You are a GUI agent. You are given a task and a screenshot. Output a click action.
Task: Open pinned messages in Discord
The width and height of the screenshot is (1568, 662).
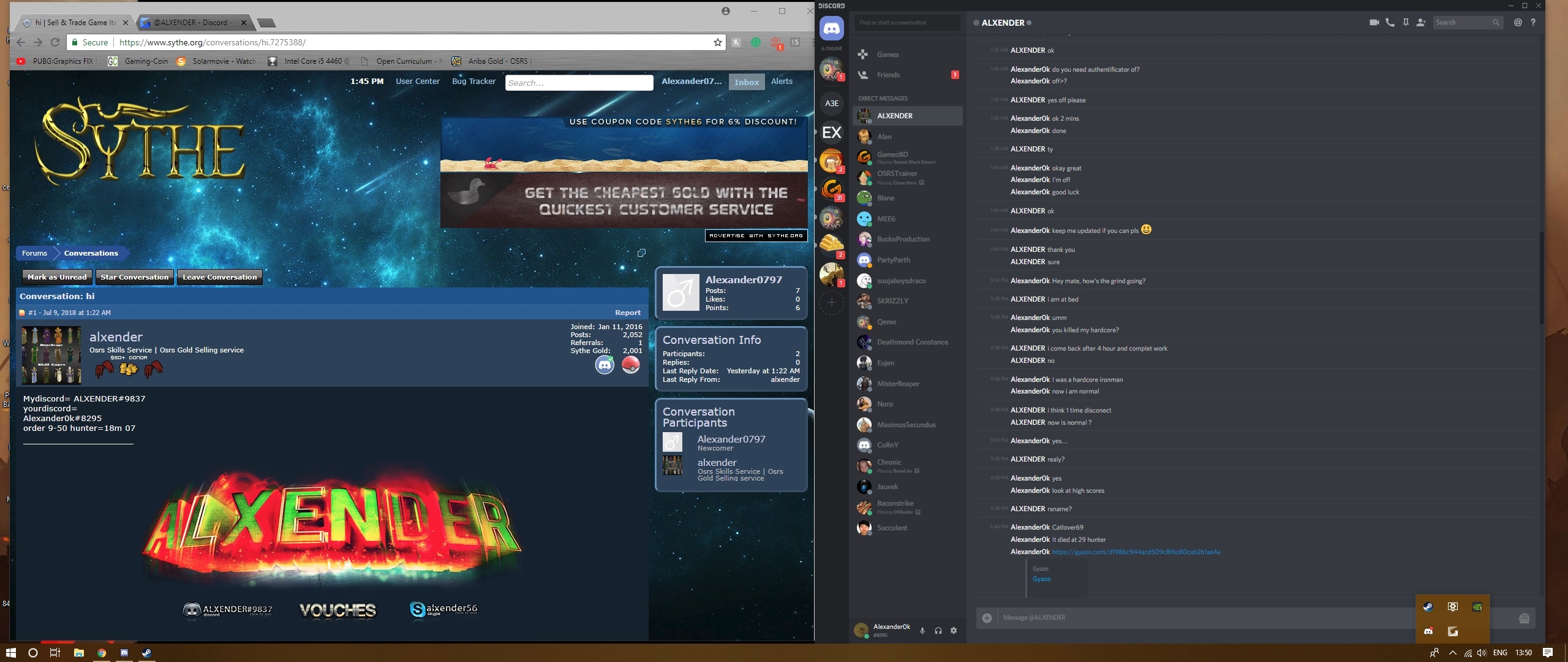coord(1406,23)
